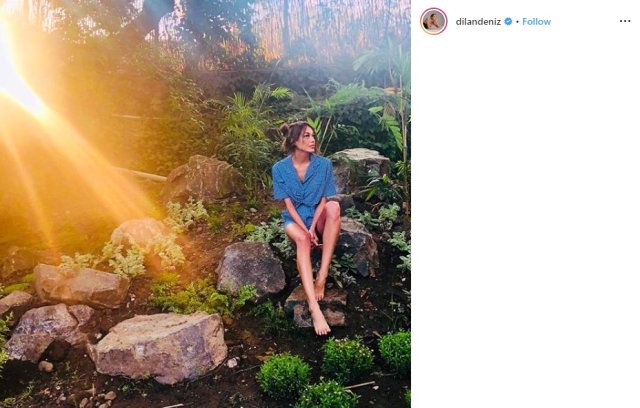The height and width of the screenshot is (408, 640).
Task: Click the empty white comments panel
Action: pyautogui.click(x=525, y=220)
